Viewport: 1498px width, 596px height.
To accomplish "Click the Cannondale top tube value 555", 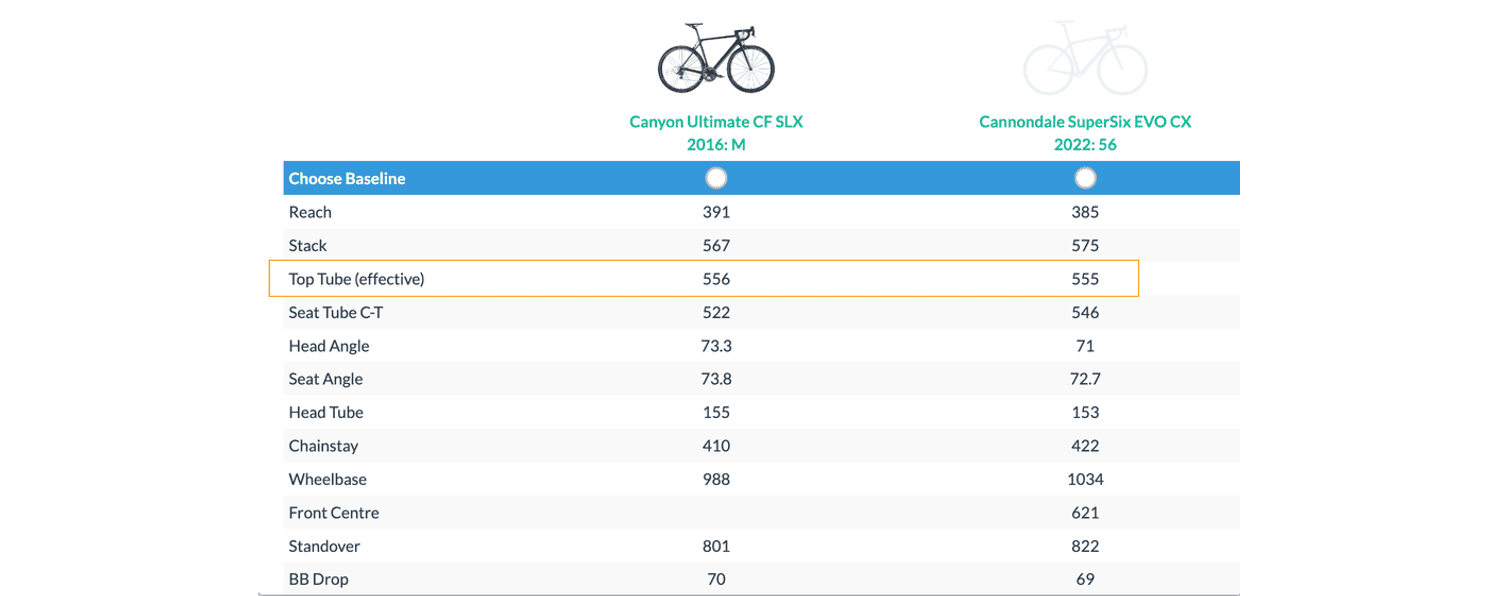I will click(1085, 279).
